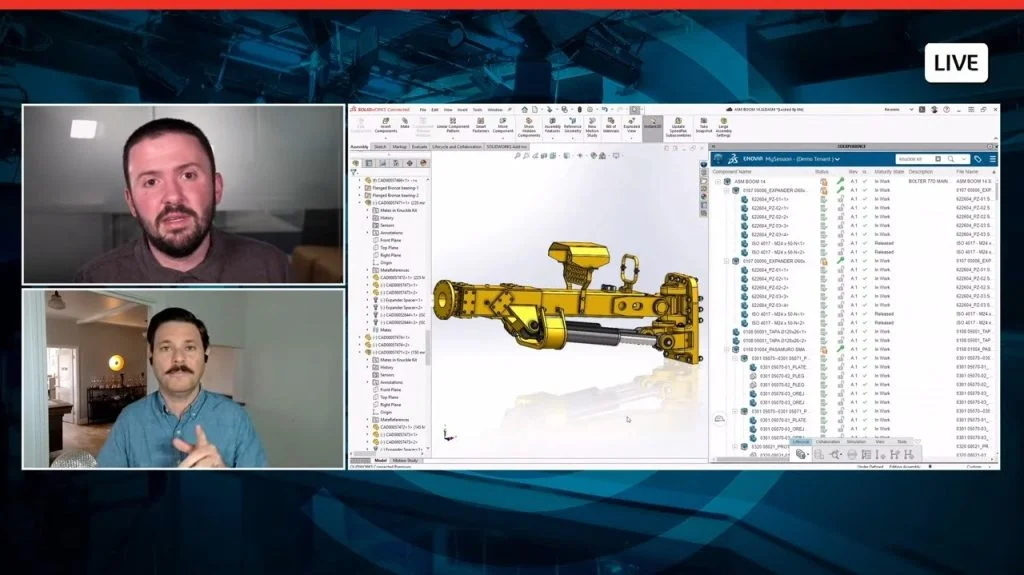Click search magnifier in ENOVIA bar
The height and width of the screenshot is (575, 1024).
[x=951, y=159]
